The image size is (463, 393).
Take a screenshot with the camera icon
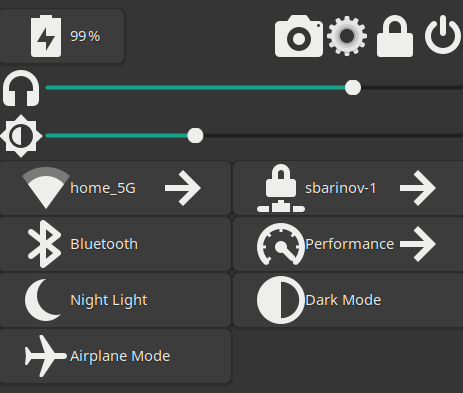click(x=299, y=36)
